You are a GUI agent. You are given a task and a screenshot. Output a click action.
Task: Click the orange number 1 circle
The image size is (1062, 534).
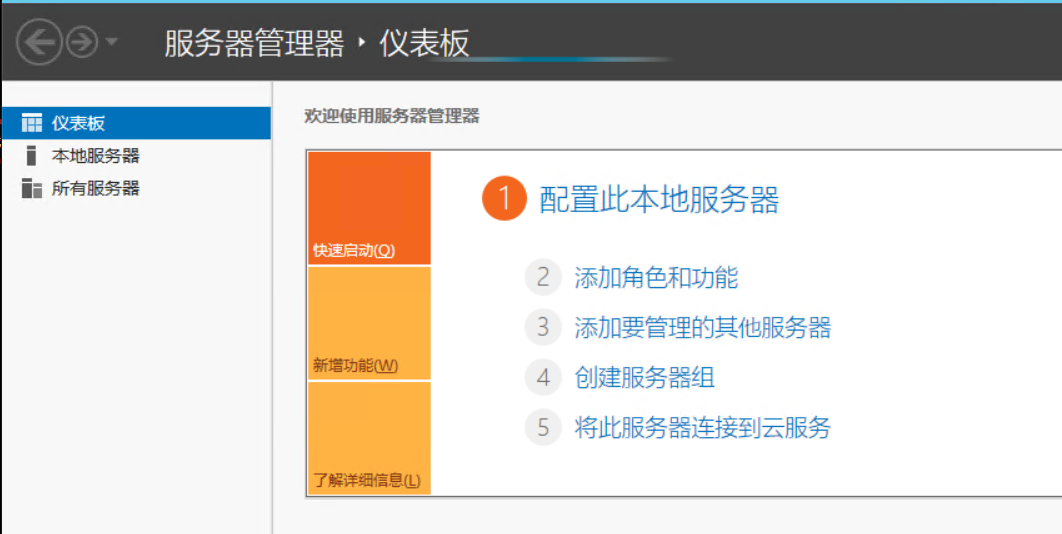click(503, 199)
